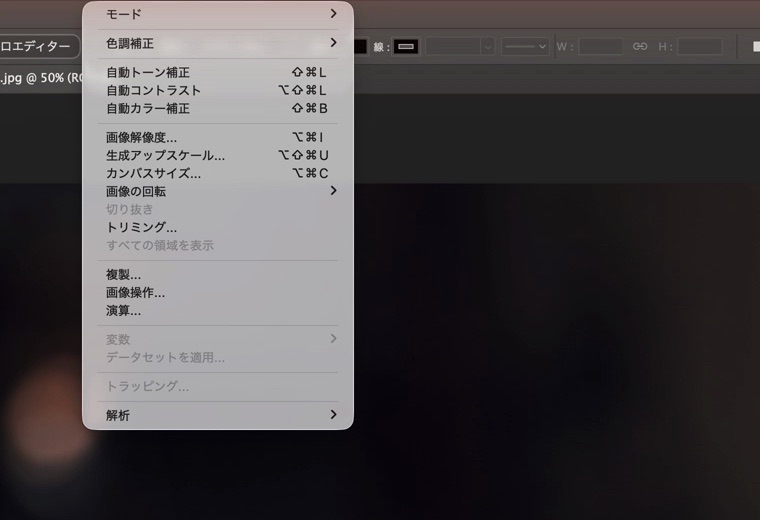Image resolution: width=760 pixels, height=520 pixels.
Task: Choose 自動コントラスト
Action: (x=218, y=90)
